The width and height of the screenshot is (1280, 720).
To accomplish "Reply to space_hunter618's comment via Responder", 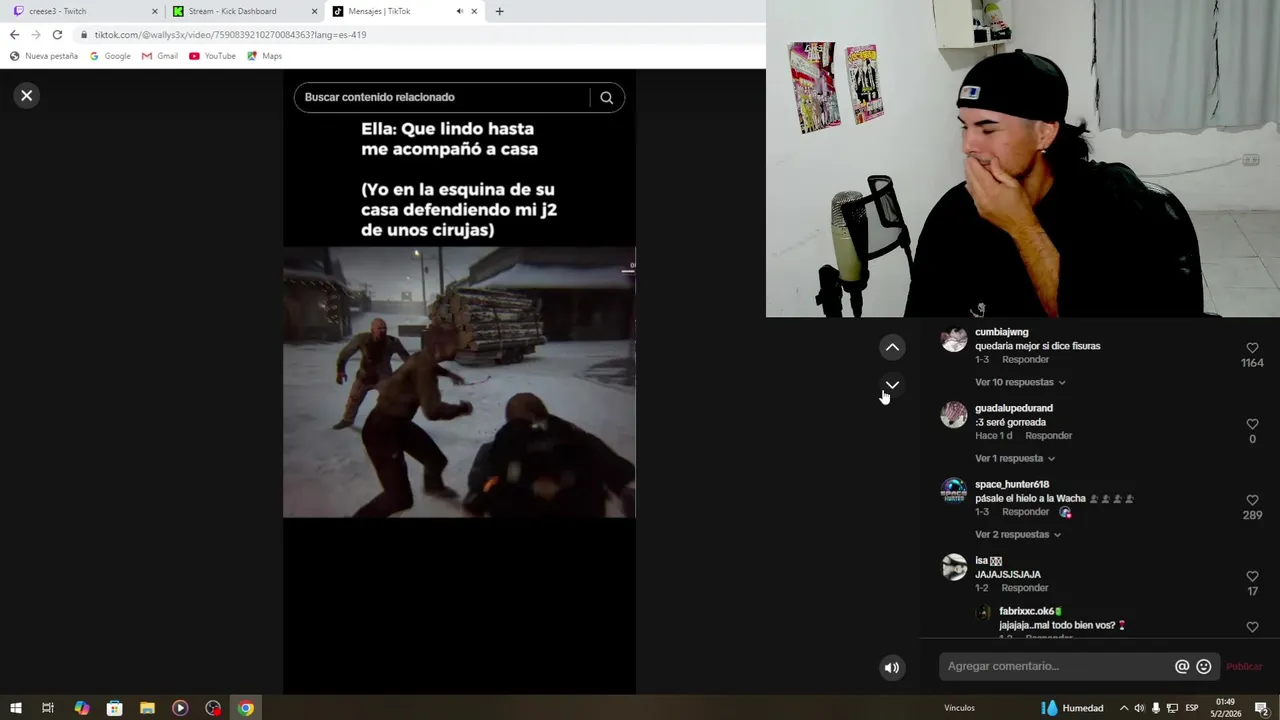I will coord(1025,512).
